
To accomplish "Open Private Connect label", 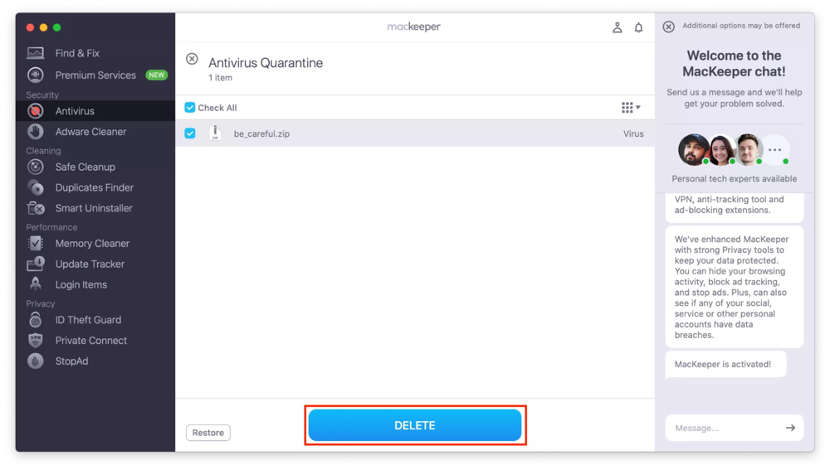I will point(91,340).
